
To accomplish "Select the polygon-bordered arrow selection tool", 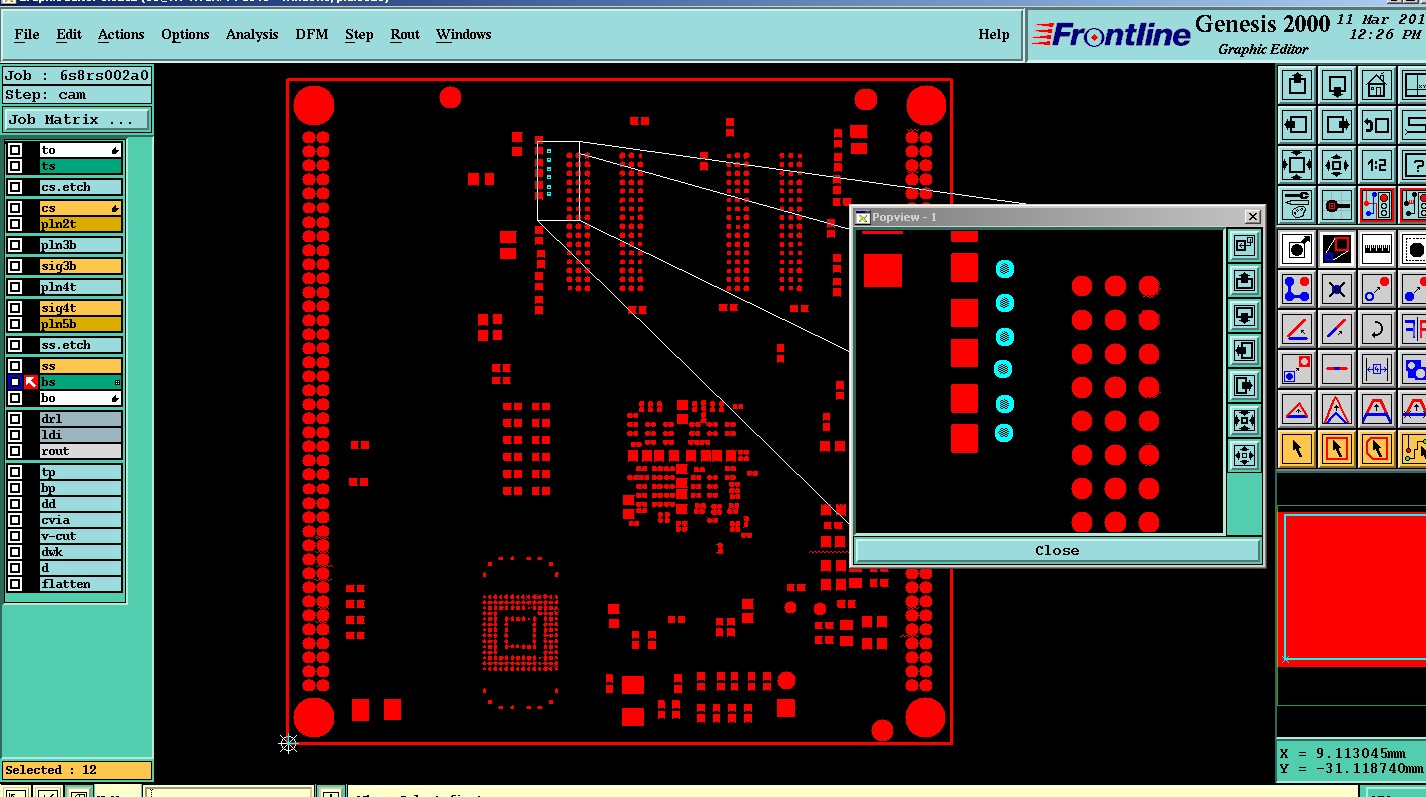I will click(1377, 448).
